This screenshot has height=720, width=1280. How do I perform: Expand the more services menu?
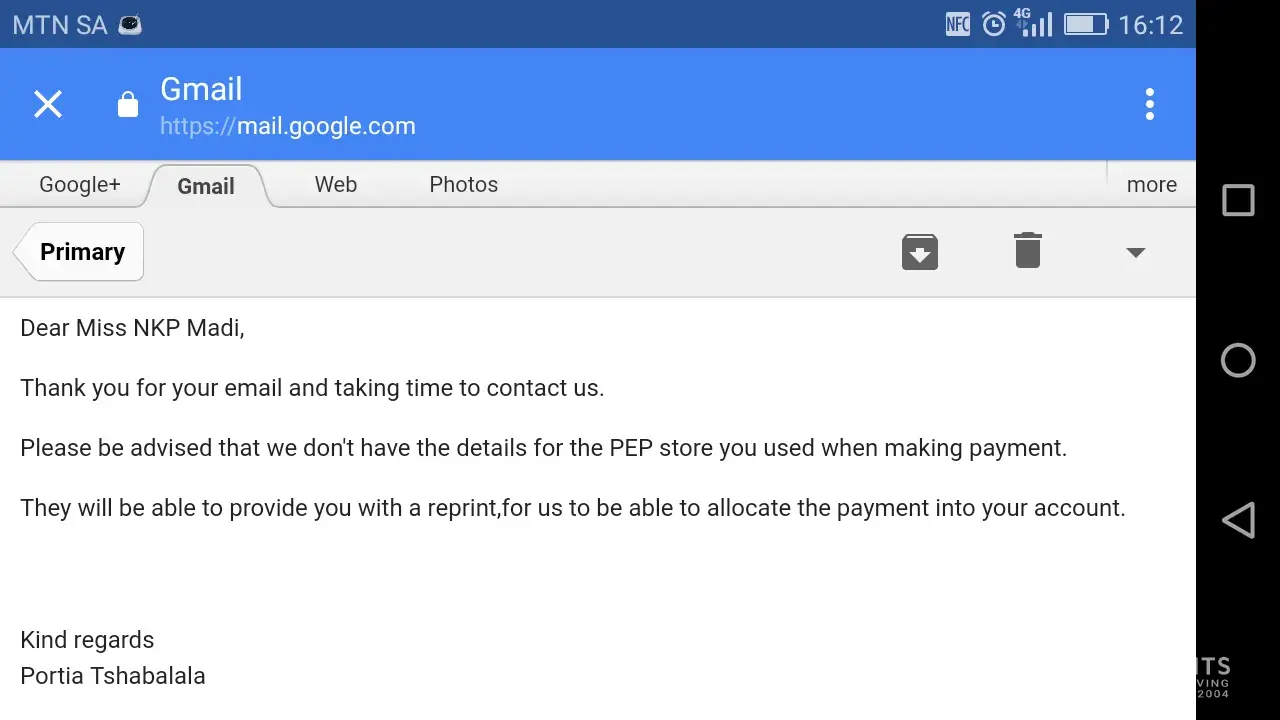pyautogui.click(x=1151, y=185)
